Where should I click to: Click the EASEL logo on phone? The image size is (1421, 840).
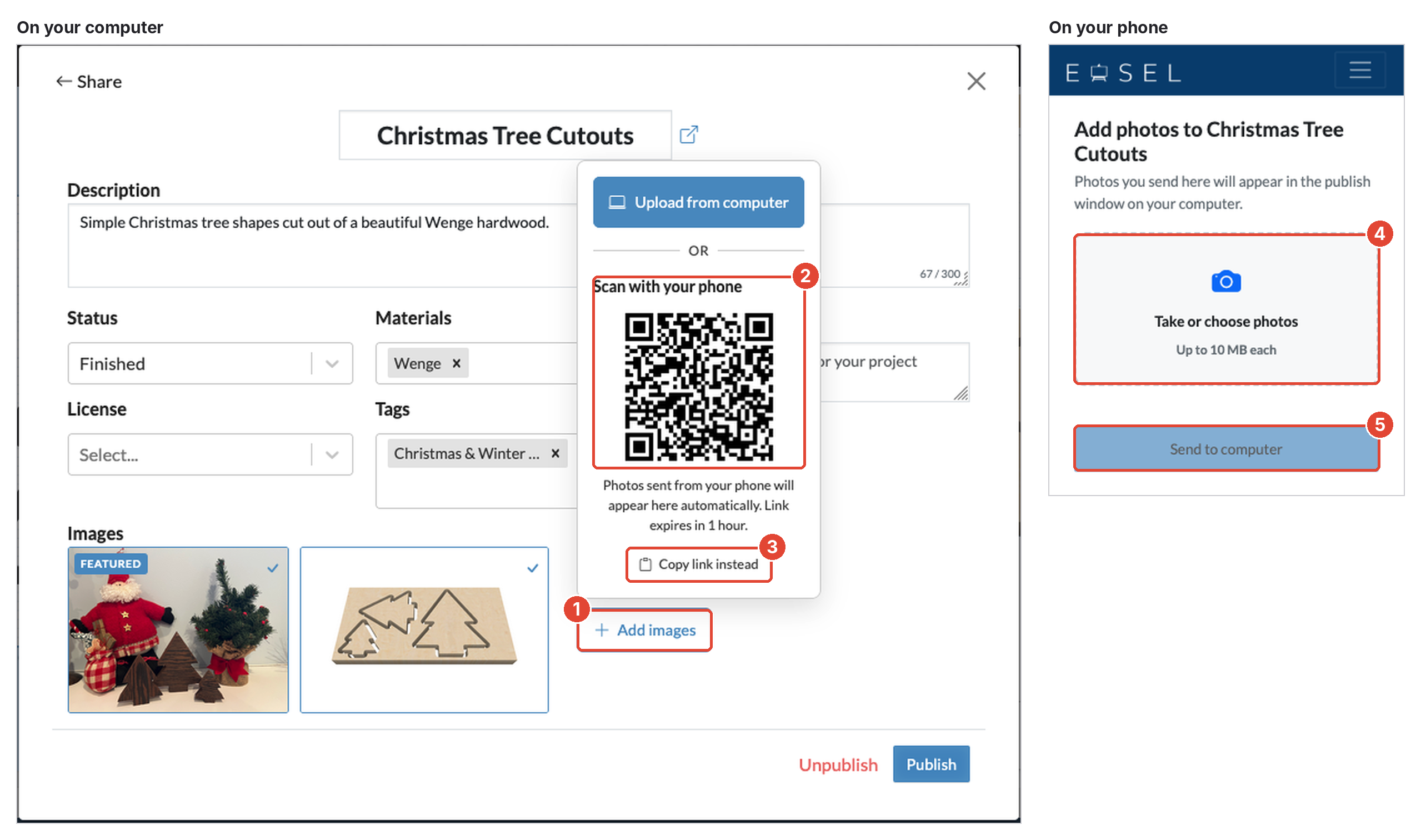pyautogui.click(x=1124, y=73)
